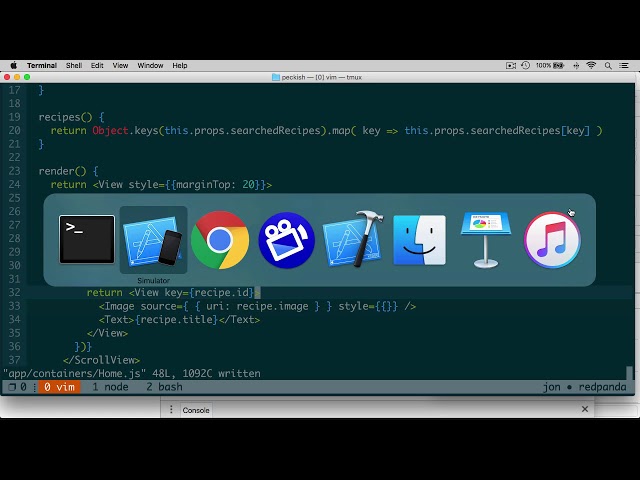Click the menu bar icon left of Wi-Fi

click(x=576, y=65)
